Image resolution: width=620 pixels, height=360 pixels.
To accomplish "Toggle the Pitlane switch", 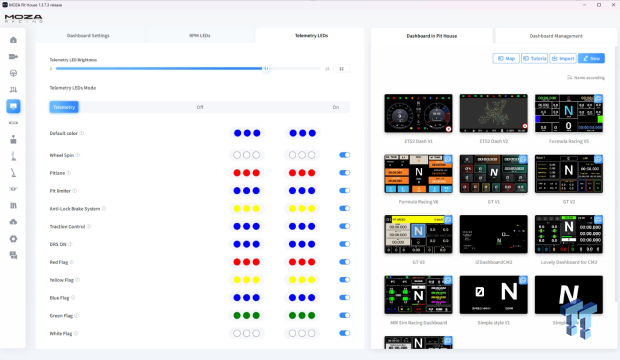I will coord(344,173).
